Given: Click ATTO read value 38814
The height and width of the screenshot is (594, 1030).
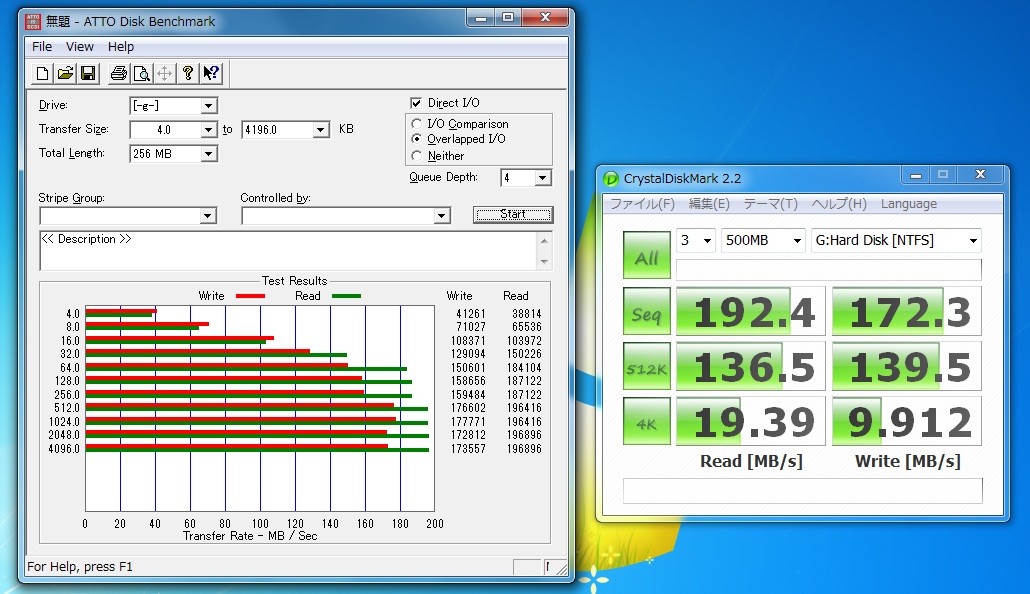Looking at the screenshot, I should (527, 314).
